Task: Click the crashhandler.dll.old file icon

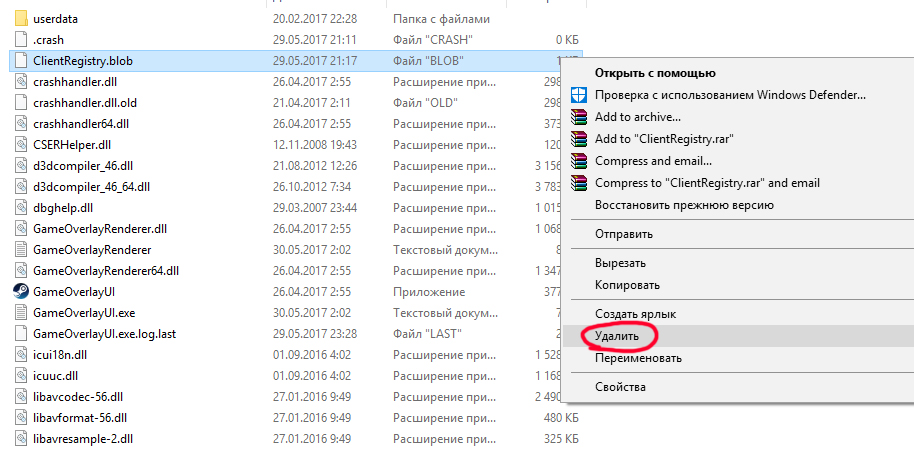Action: 21,103
